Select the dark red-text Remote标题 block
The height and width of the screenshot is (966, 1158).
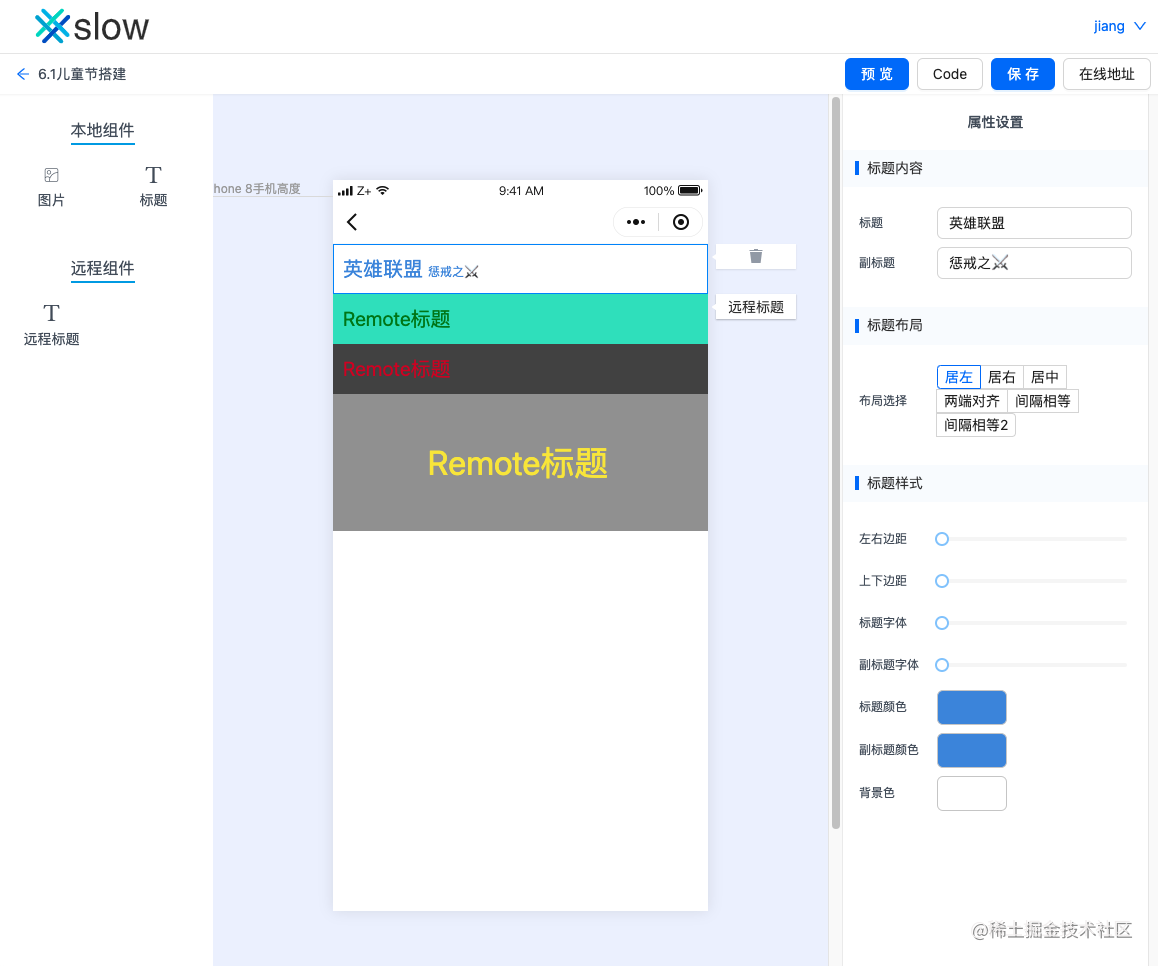[520, 369]
